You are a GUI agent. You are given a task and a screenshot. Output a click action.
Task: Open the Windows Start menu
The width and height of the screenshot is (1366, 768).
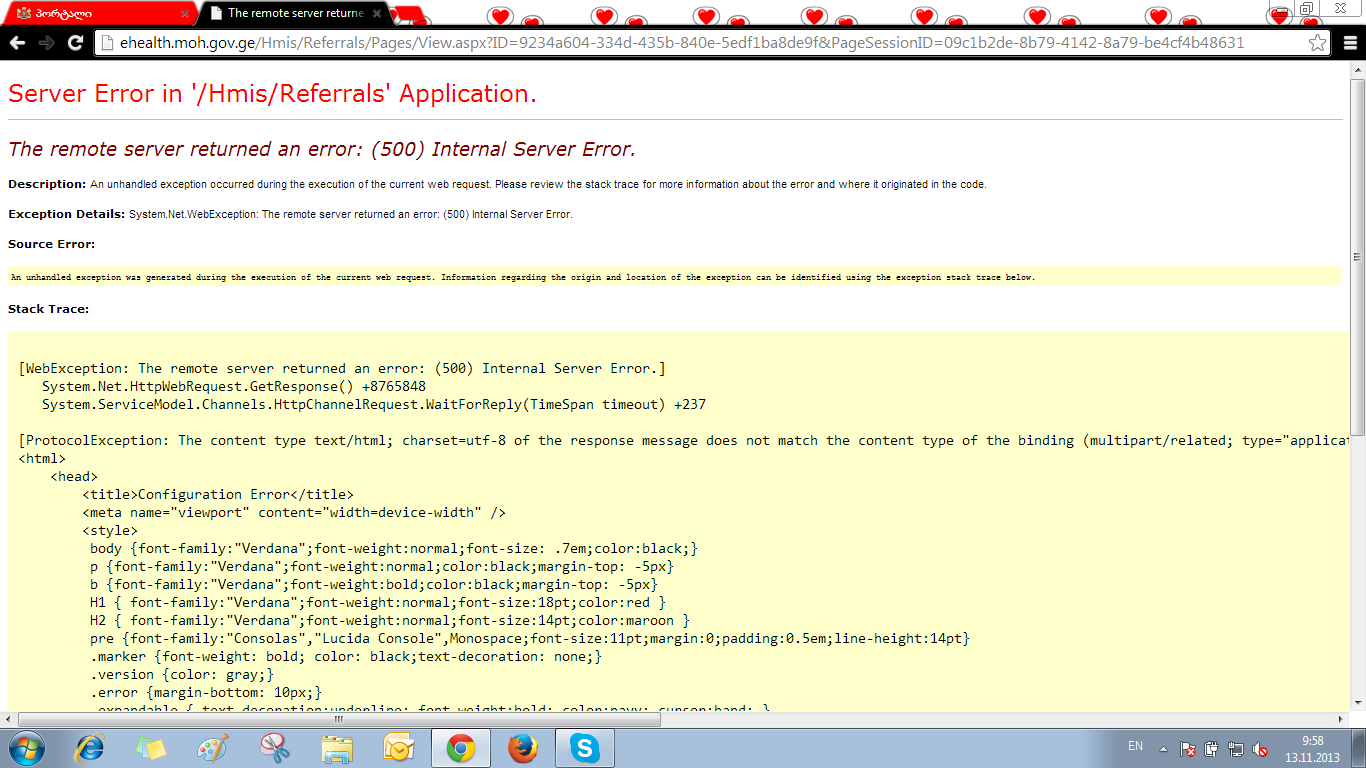coord(27,747)
